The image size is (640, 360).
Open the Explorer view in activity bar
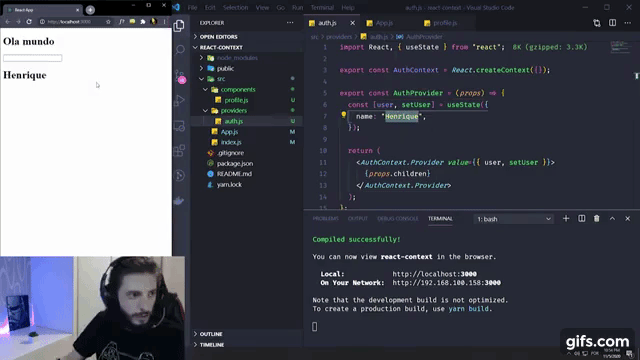179,26
